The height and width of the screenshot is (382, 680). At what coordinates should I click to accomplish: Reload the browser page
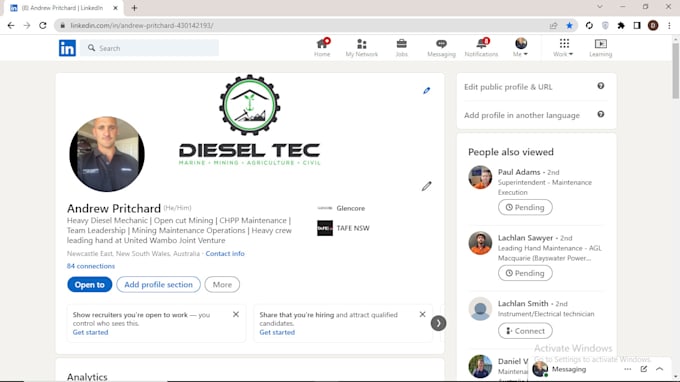(42, 26)
